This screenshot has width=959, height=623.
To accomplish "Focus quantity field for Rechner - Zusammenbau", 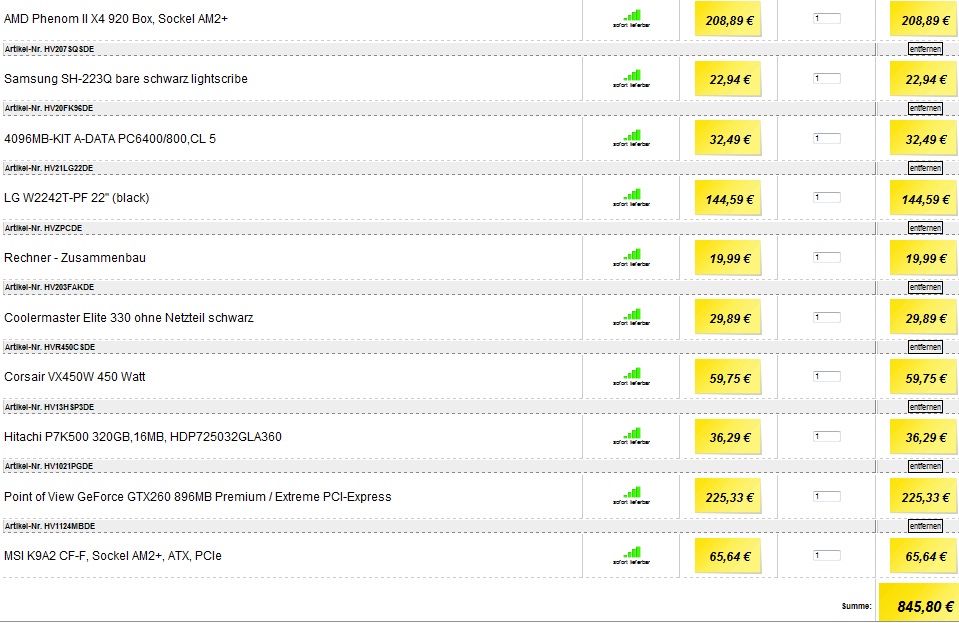I will click(826, 257).
